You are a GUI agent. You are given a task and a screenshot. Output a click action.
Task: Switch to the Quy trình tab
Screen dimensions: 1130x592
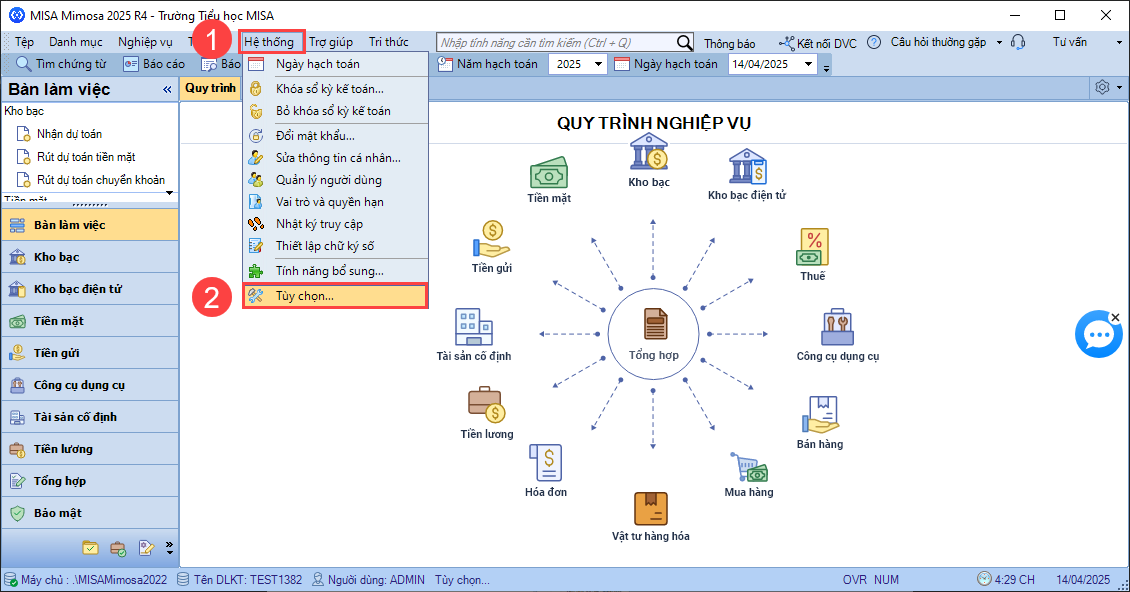pos(210,88)
